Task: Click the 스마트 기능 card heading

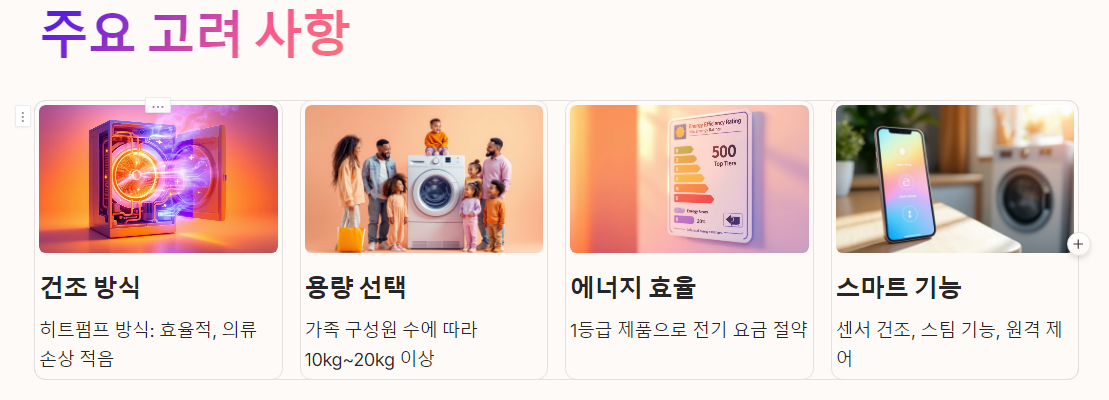Action: [x=898, y=288]
